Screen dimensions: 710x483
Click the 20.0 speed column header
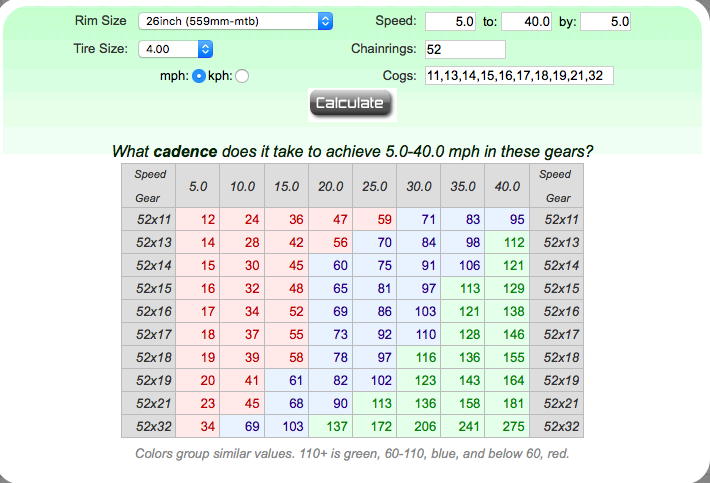click(x=330, y=186)
